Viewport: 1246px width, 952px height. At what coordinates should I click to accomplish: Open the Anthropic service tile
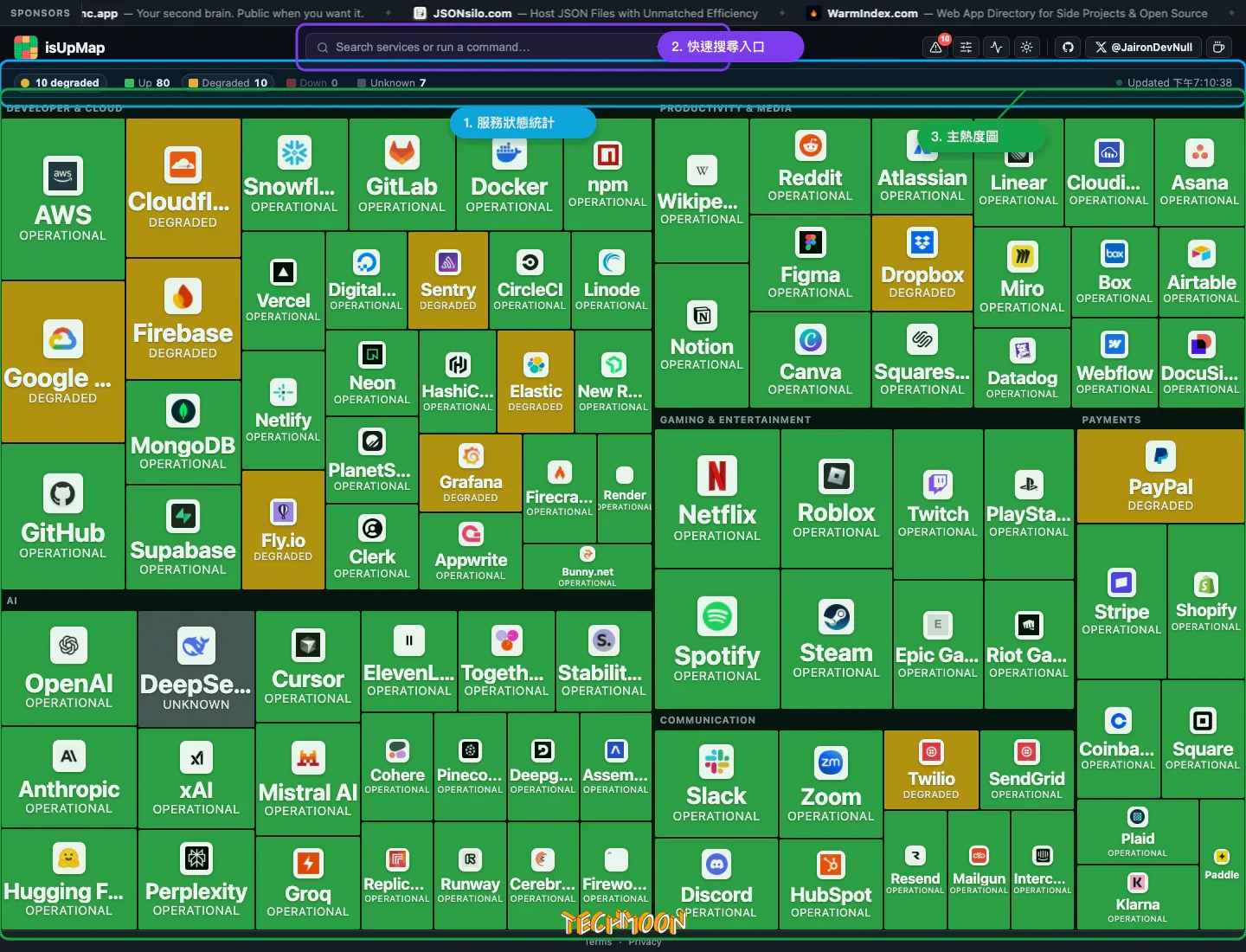[x=69, y=776]
